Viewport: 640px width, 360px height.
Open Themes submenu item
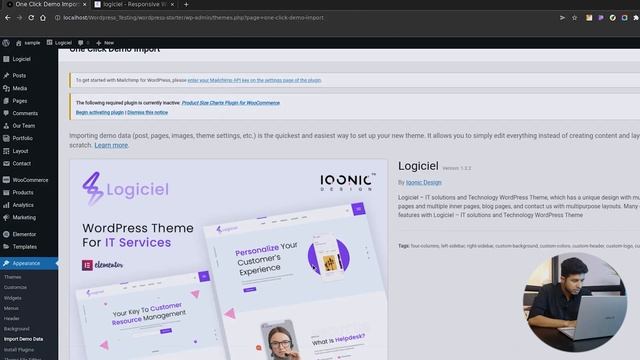coord(12,277)
